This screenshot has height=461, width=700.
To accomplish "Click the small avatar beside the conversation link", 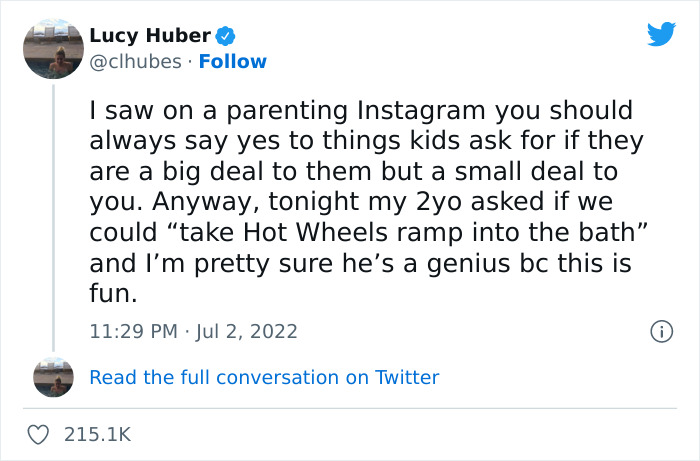I will (53, 378).
